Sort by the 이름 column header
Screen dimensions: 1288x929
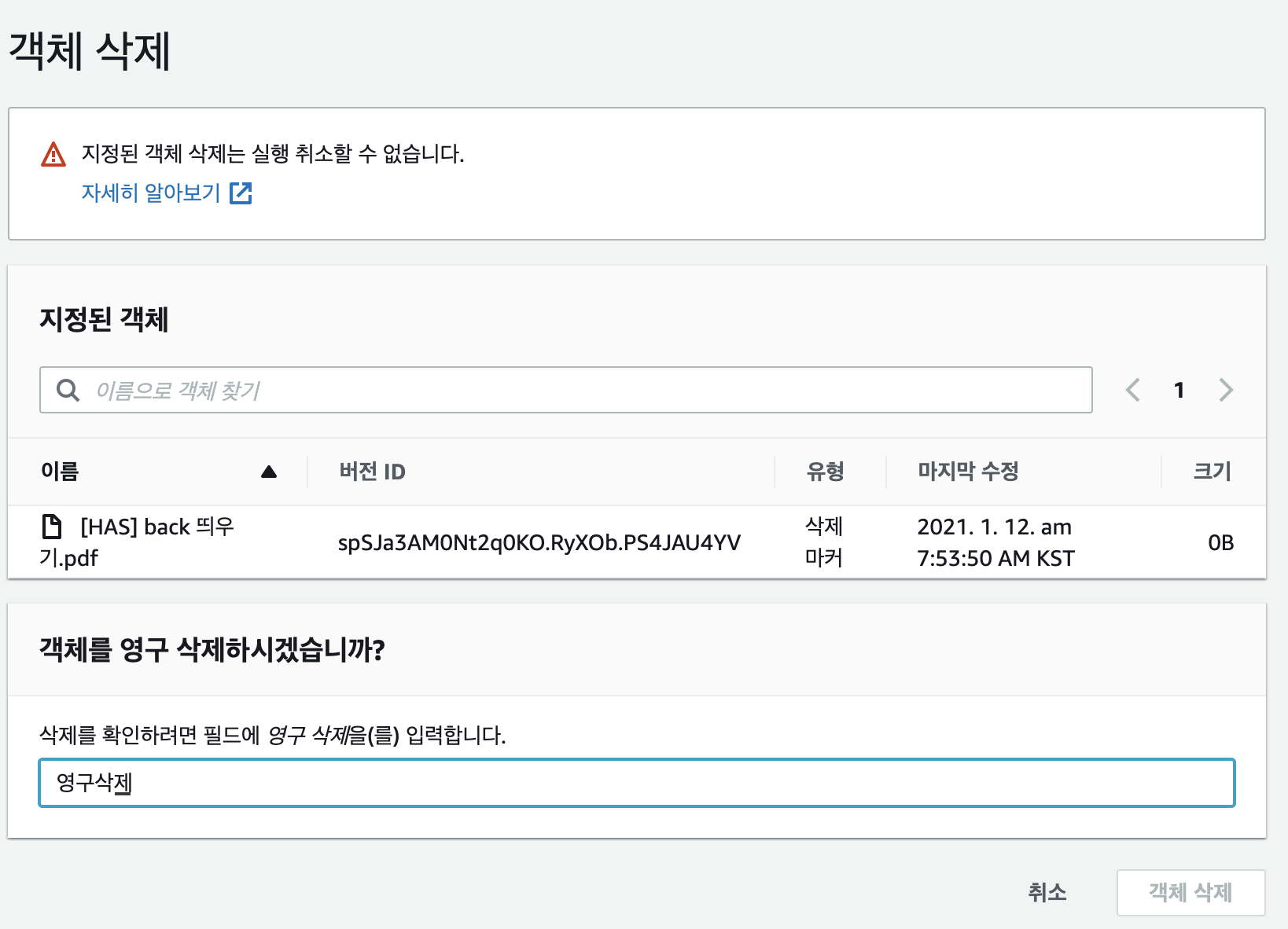coord(60,472)
